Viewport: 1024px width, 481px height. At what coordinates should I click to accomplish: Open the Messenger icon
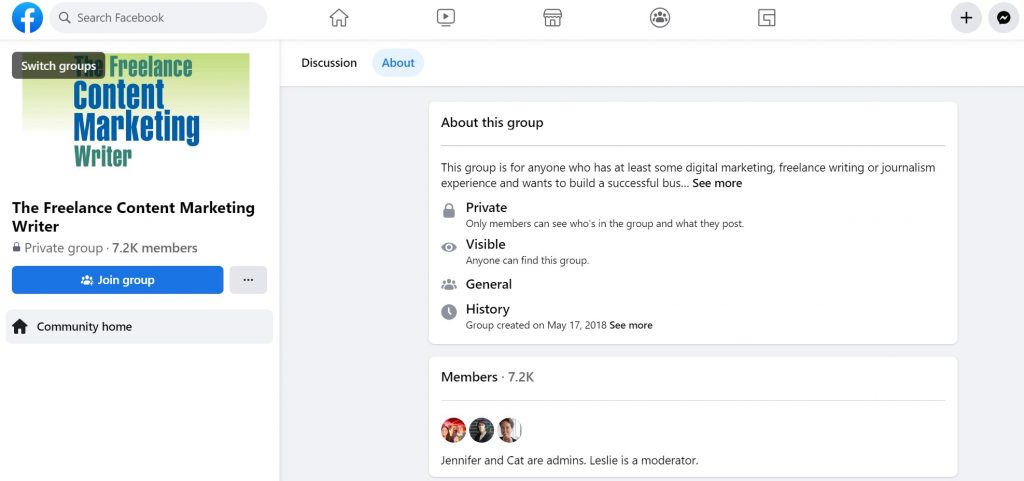1004,18
